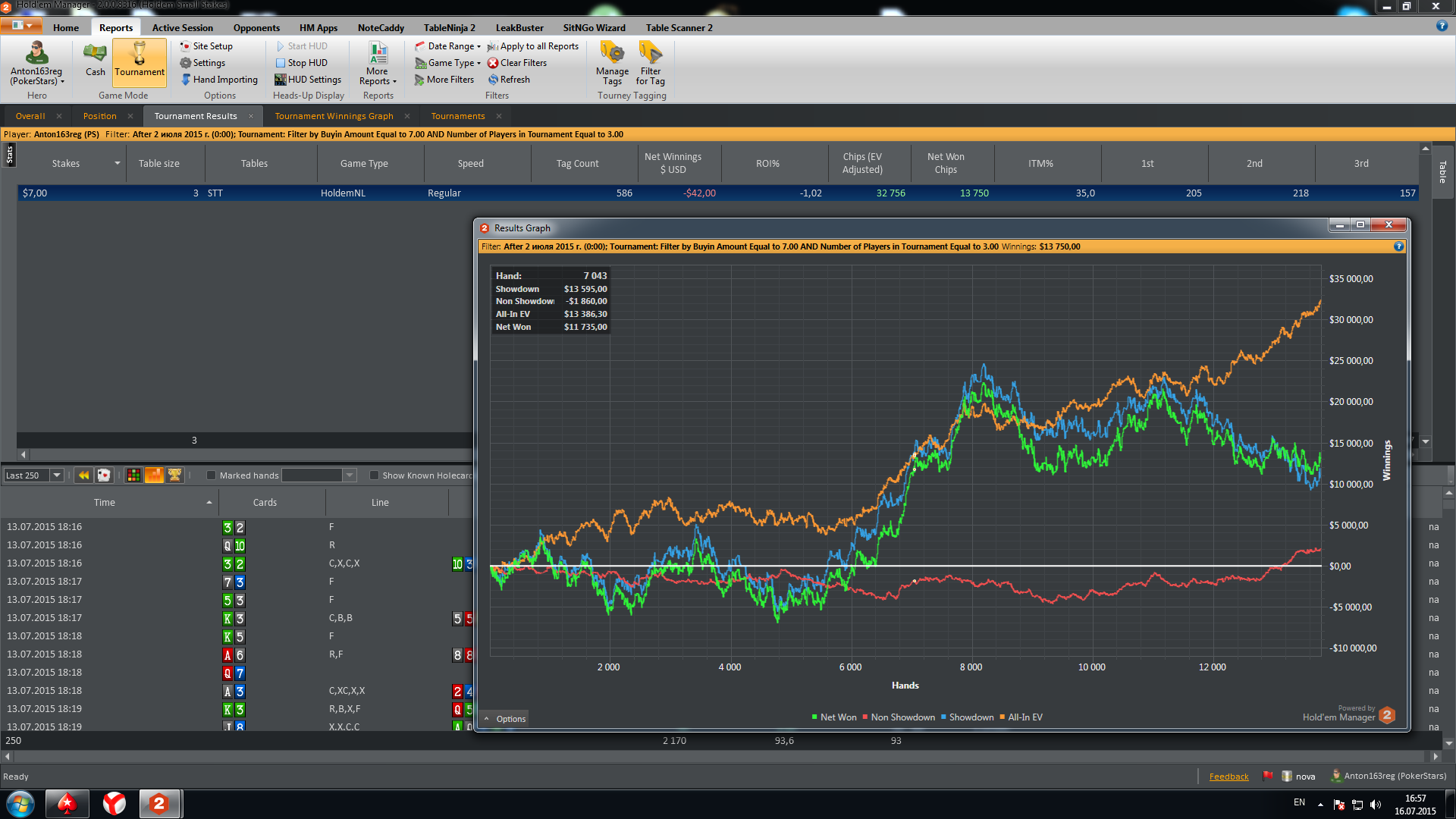
Task: Click the Refresh filters icon
Action: point(509,80)
